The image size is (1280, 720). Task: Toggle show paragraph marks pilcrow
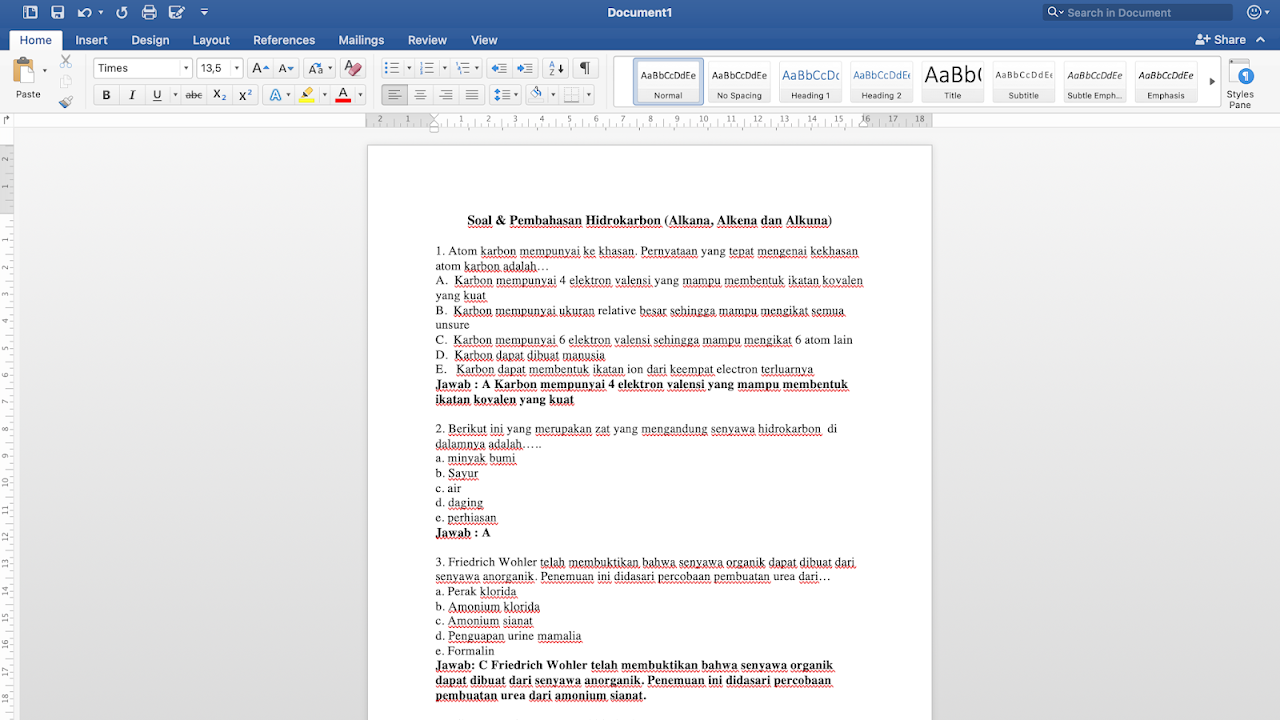[x=585, y=68]
